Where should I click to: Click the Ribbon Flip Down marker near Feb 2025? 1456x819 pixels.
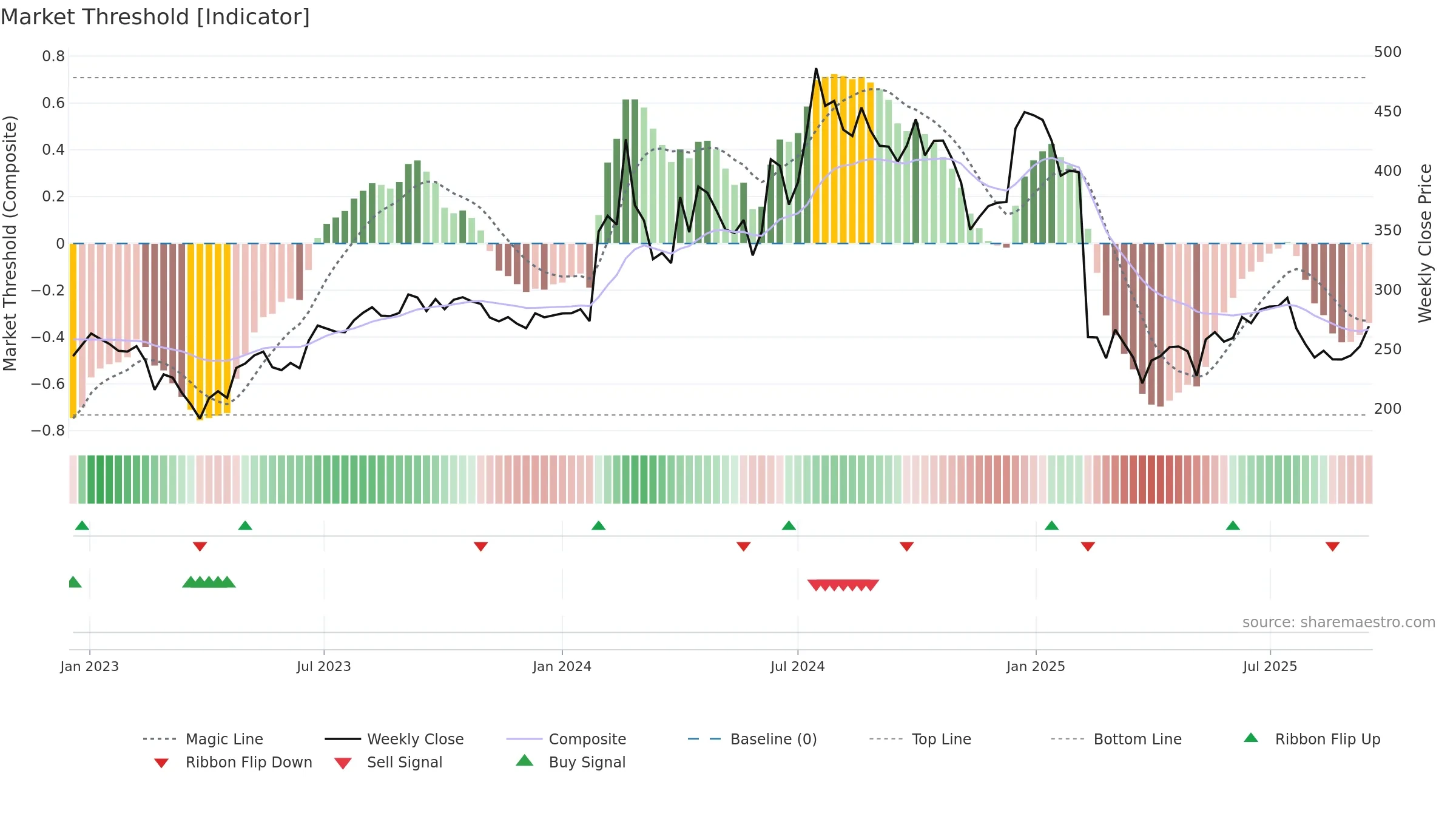click(x=1088, y=547)
